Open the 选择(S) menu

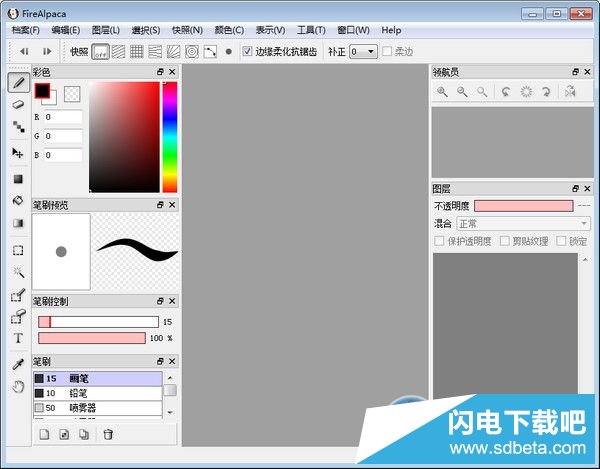146,30
